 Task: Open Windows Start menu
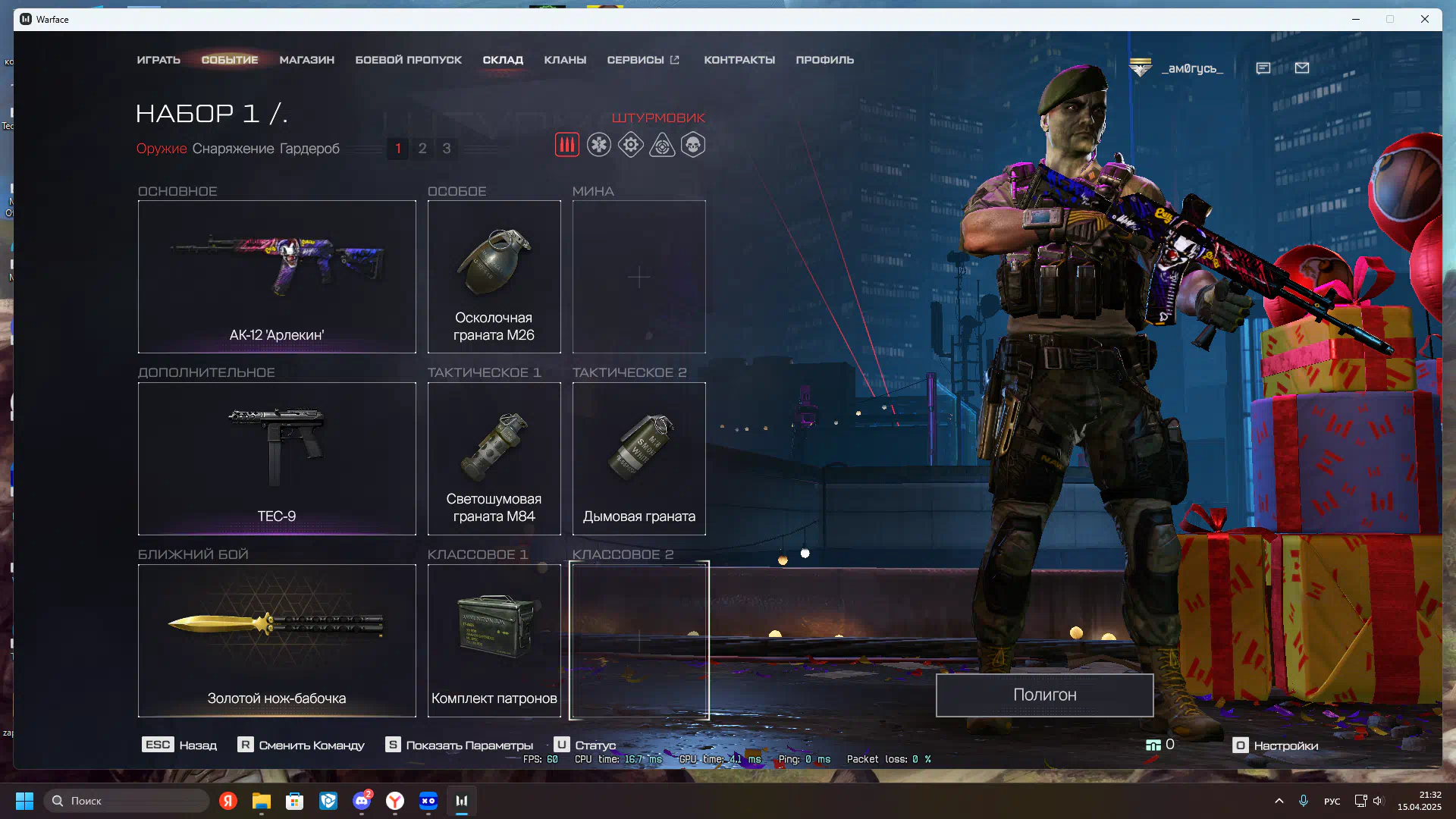coord(24,801)
